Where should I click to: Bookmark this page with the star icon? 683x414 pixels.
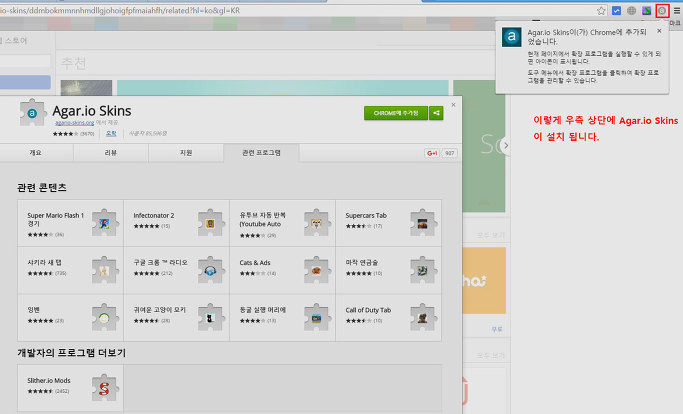(601, 11)
